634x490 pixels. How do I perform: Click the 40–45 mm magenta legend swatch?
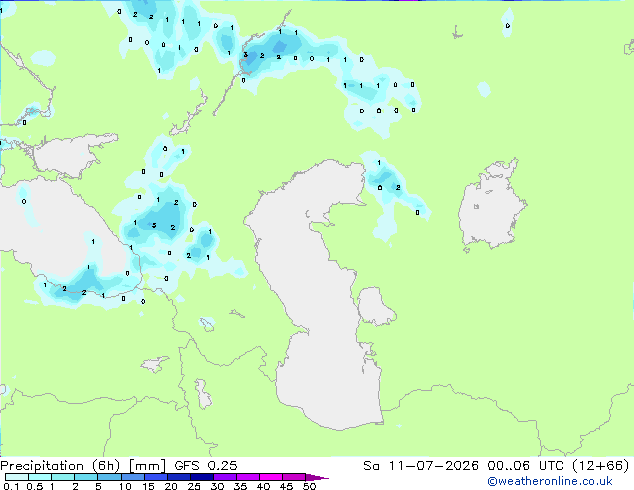(271, 477)
